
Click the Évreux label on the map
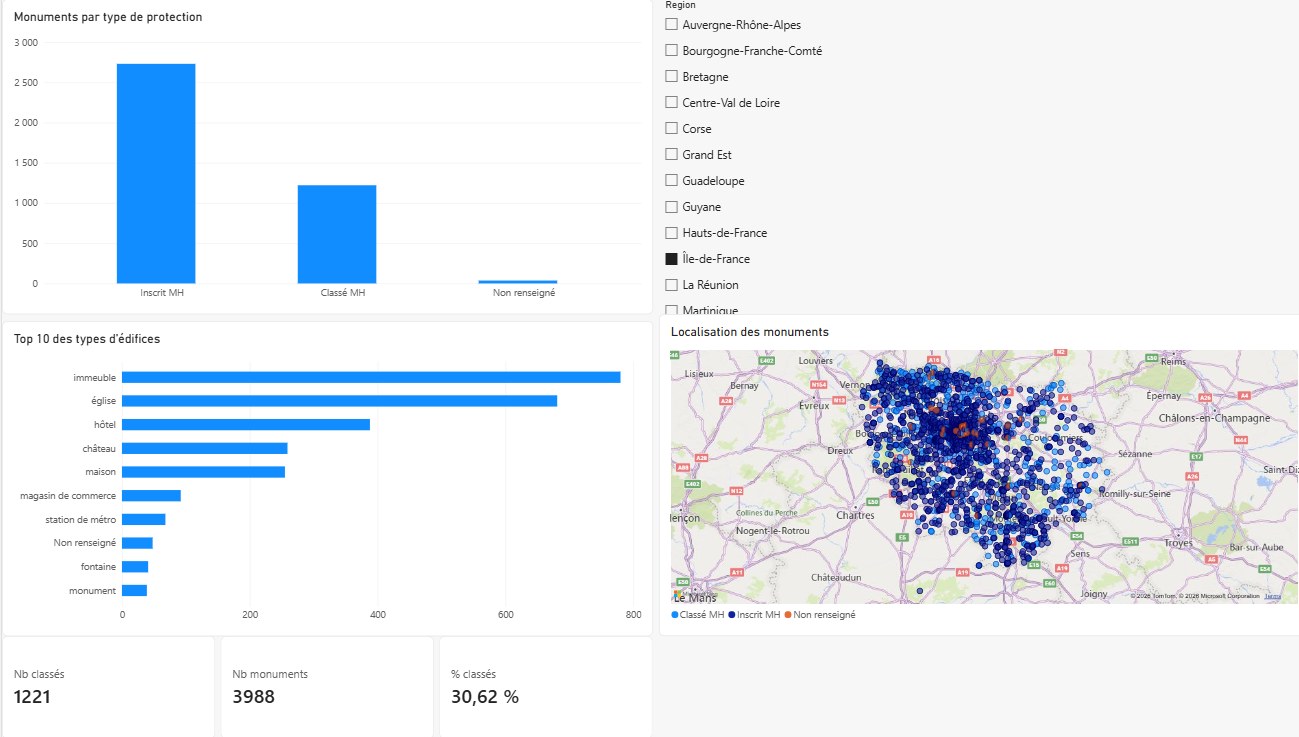click(815, 406)
